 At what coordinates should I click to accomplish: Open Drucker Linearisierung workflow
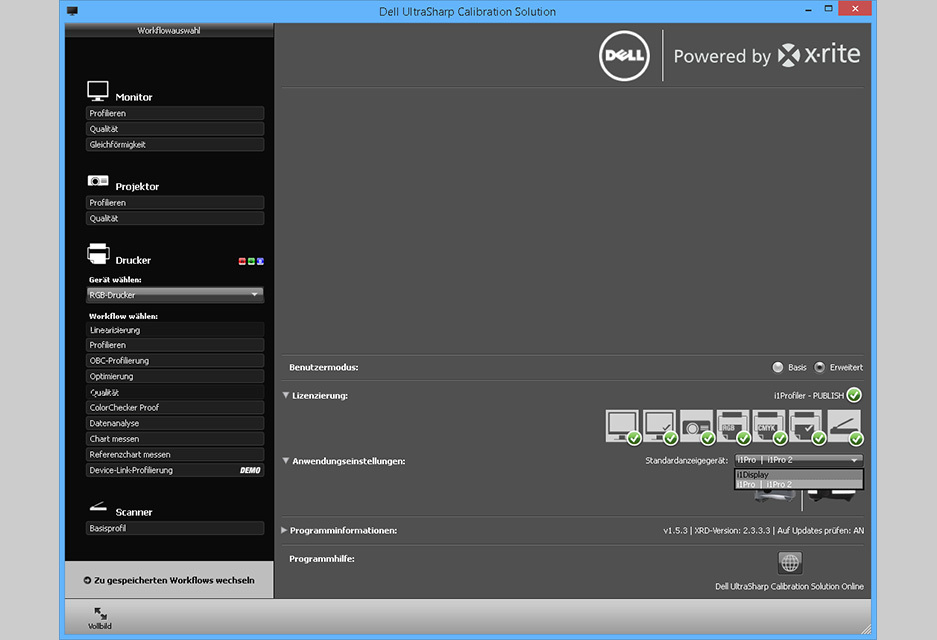pyautogui.click(x=175, y=330)
